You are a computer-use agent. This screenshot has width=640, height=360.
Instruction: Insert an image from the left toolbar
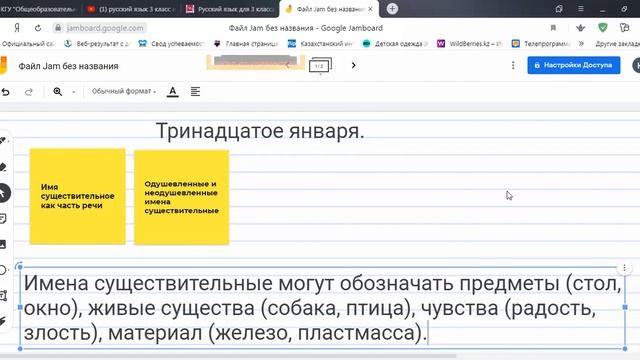point(3,244)
